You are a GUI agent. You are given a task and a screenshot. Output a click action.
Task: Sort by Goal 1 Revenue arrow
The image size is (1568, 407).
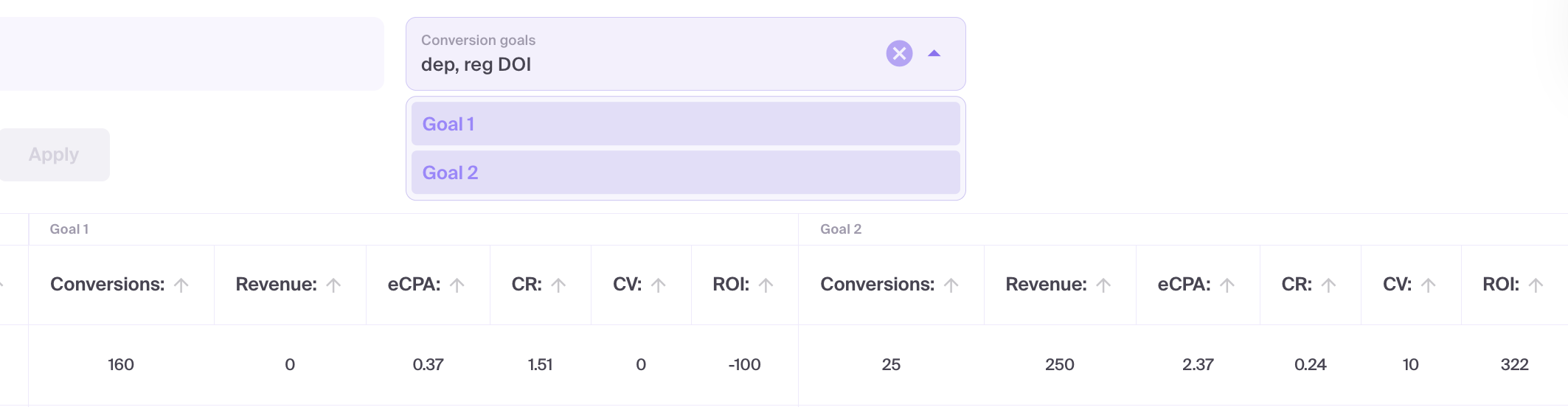(x=333, y=285)
